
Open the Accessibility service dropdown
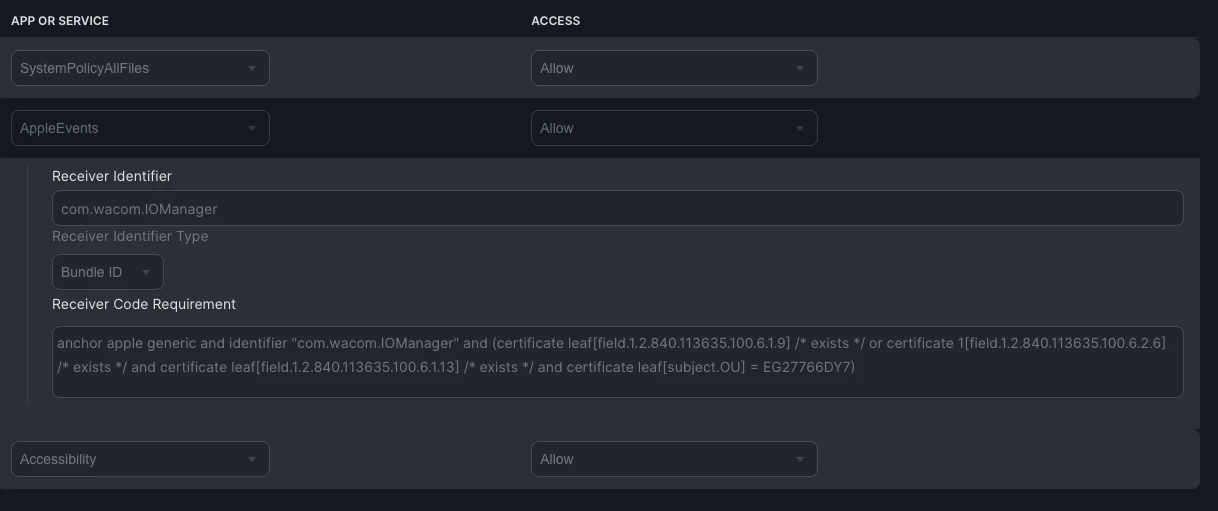[x=140, y=459]
